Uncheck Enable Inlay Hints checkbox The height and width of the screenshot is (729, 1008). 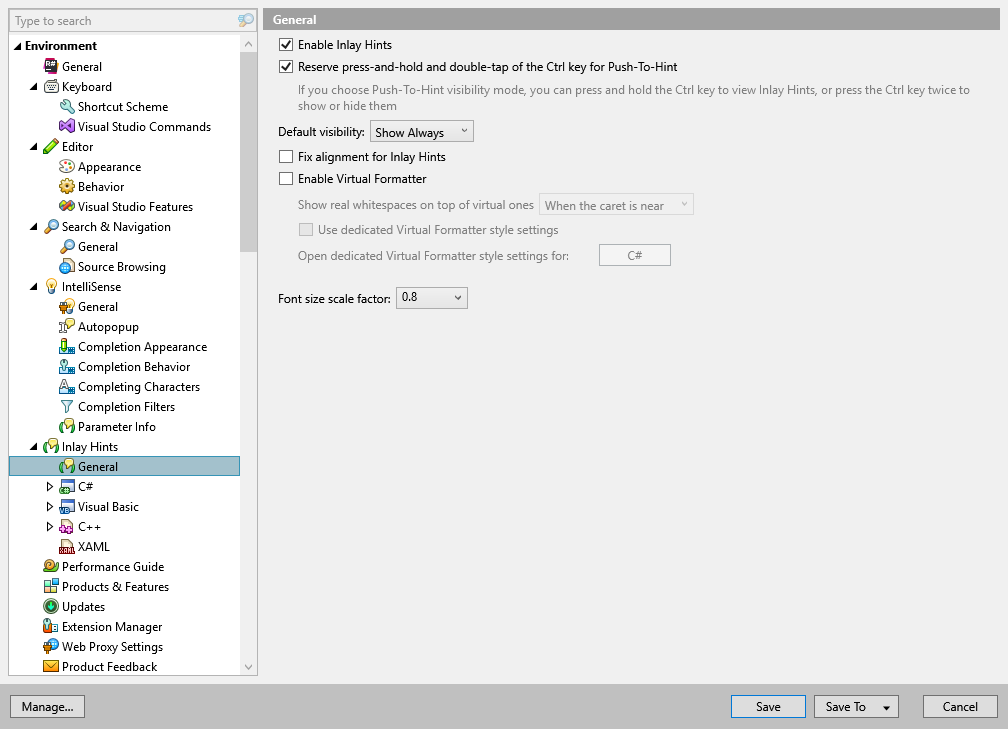tap(286, 45)
